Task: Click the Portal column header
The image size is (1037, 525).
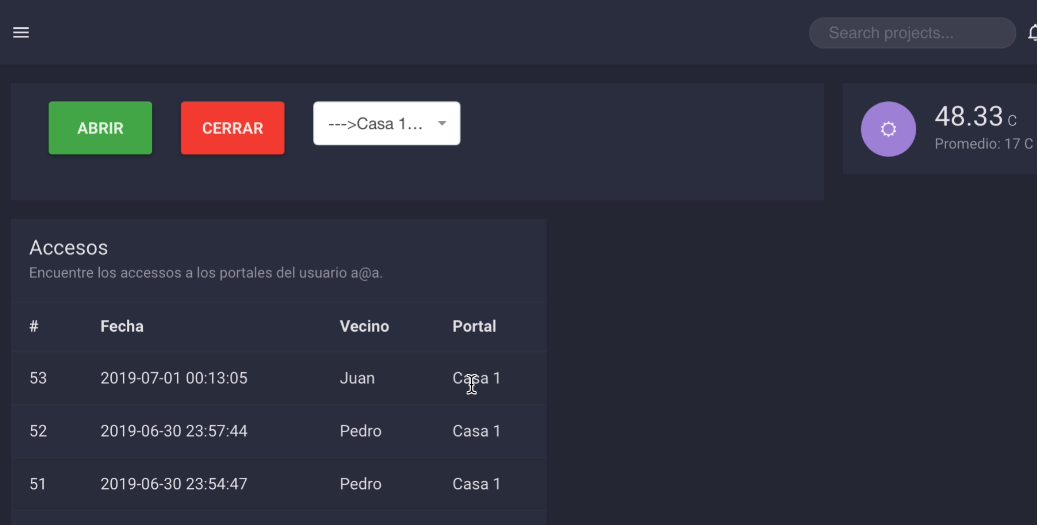Action: 474,326
